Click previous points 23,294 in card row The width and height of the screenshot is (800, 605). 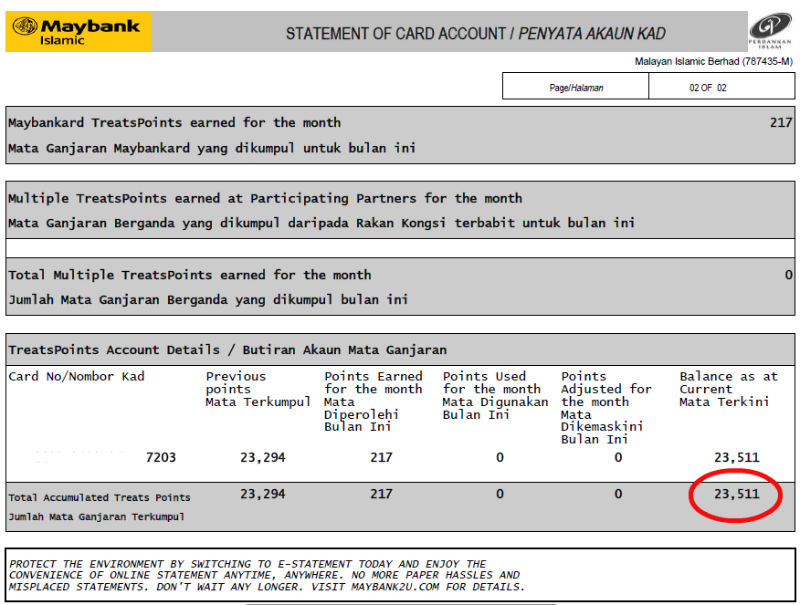coord(263,458)
